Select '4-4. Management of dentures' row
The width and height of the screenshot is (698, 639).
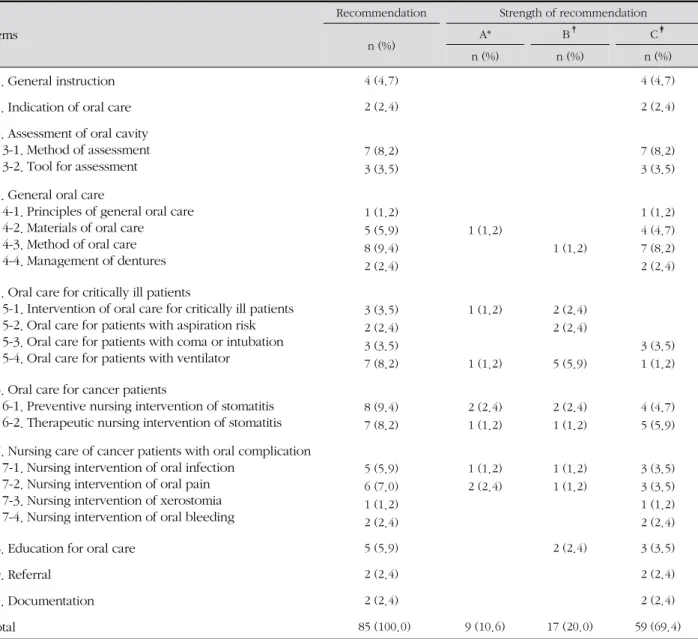tap(84, 261)
